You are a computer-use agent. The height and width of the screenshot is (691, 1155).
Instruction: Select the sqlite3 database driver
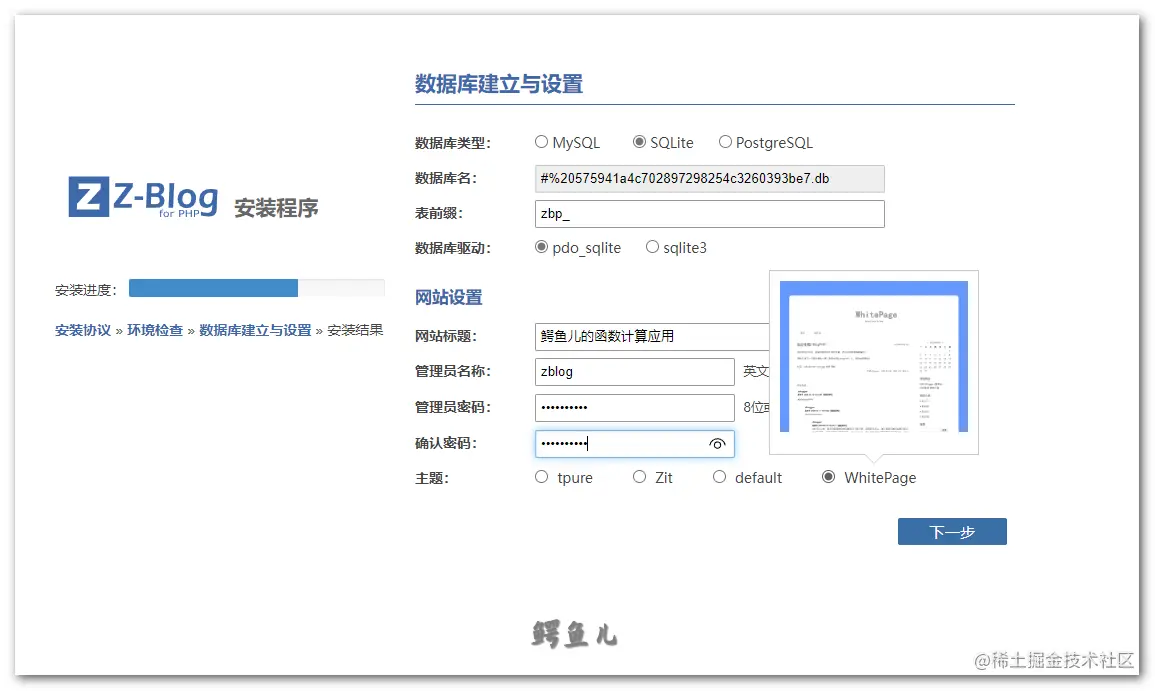[652, 247]
